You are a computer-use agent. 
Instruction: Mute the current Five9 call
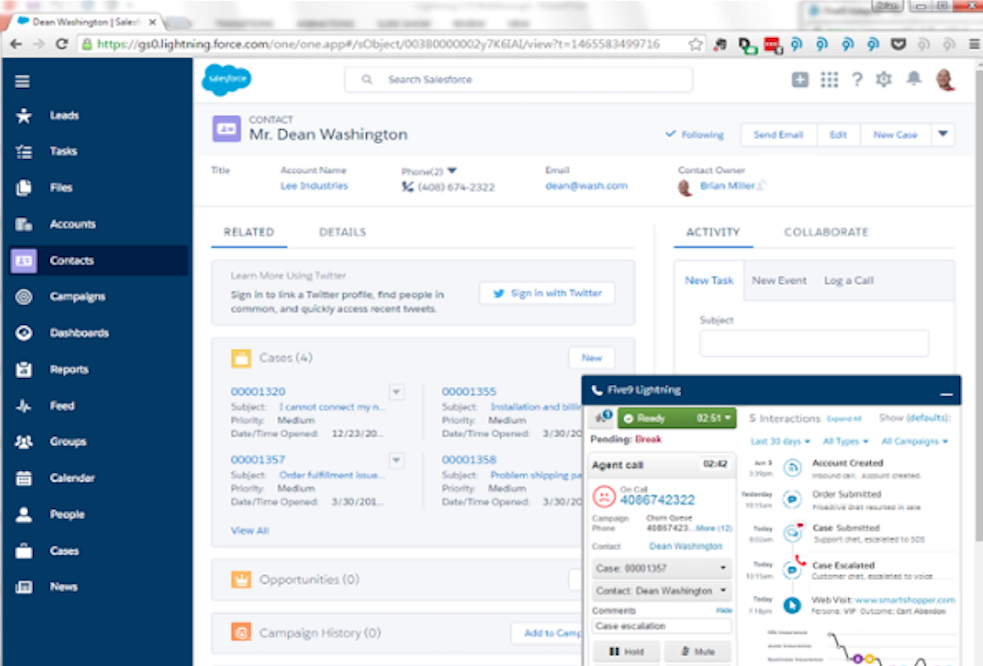698,652
